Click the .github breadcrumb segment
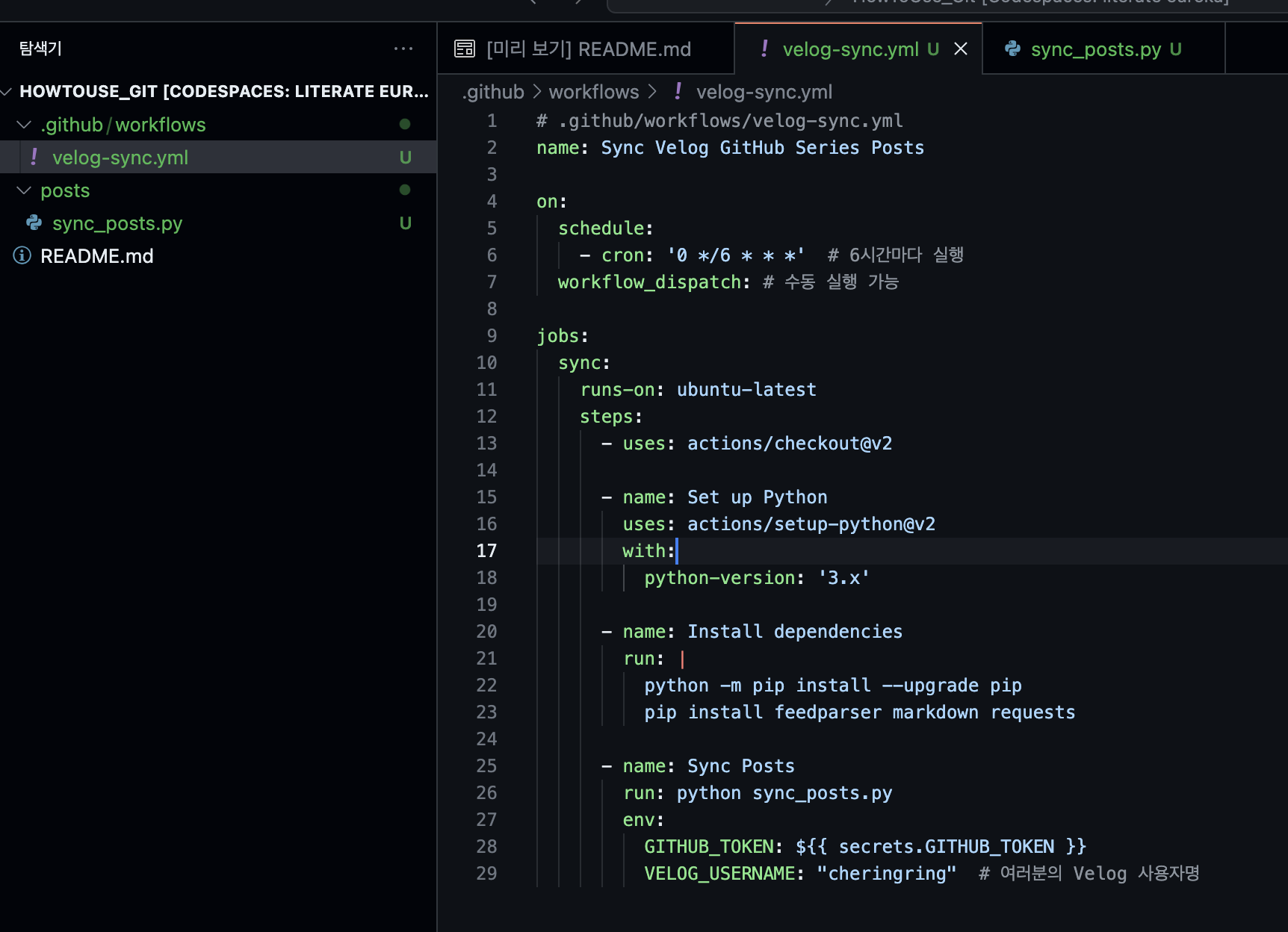 (493, 91)
